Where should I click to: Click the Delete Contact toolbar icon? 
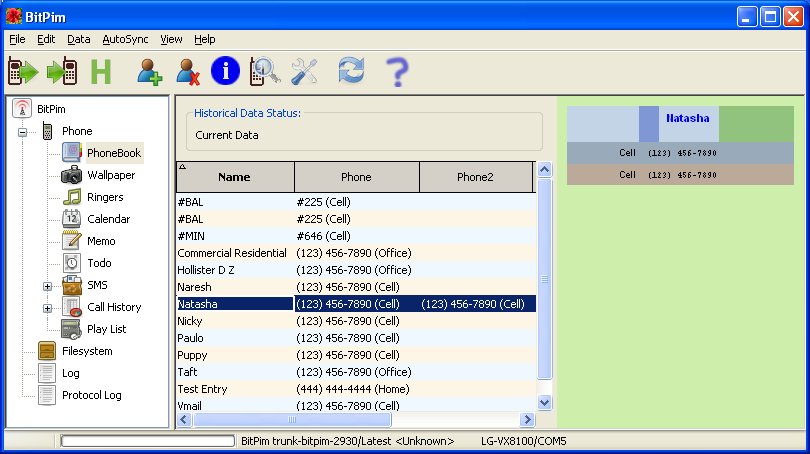[187, 72]
